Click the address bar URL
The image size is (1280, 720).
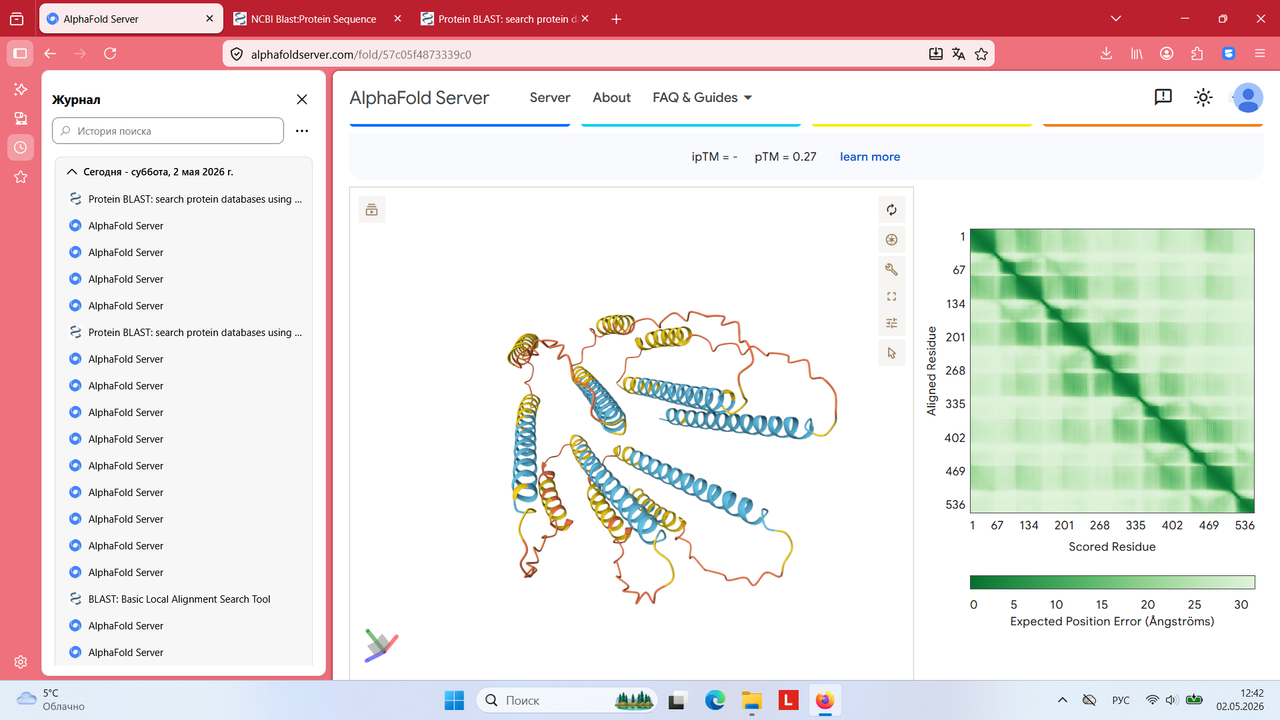[x=361, y=54]
